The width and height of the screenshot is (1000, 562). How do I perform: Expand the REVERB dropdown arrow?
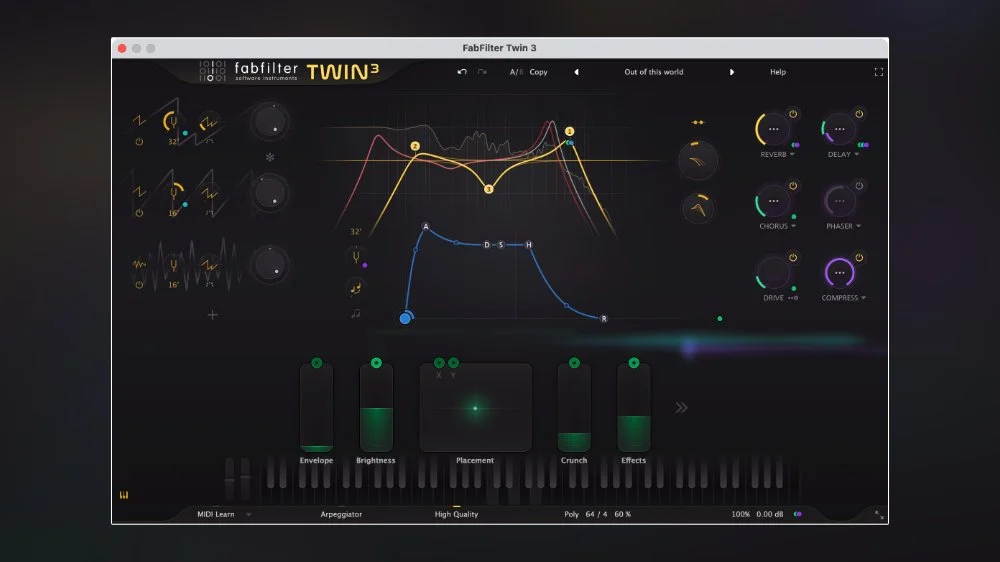click(x=792, y=154)
